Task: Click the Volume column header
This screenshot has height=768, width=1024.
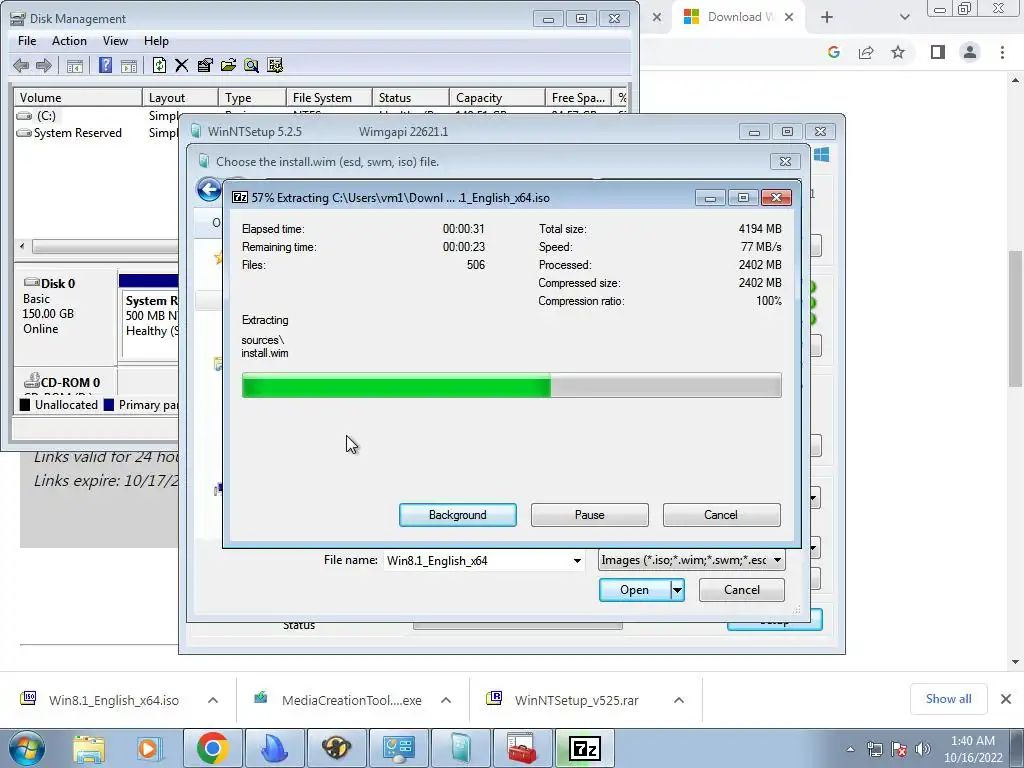Action: click(x=78, y=97)
